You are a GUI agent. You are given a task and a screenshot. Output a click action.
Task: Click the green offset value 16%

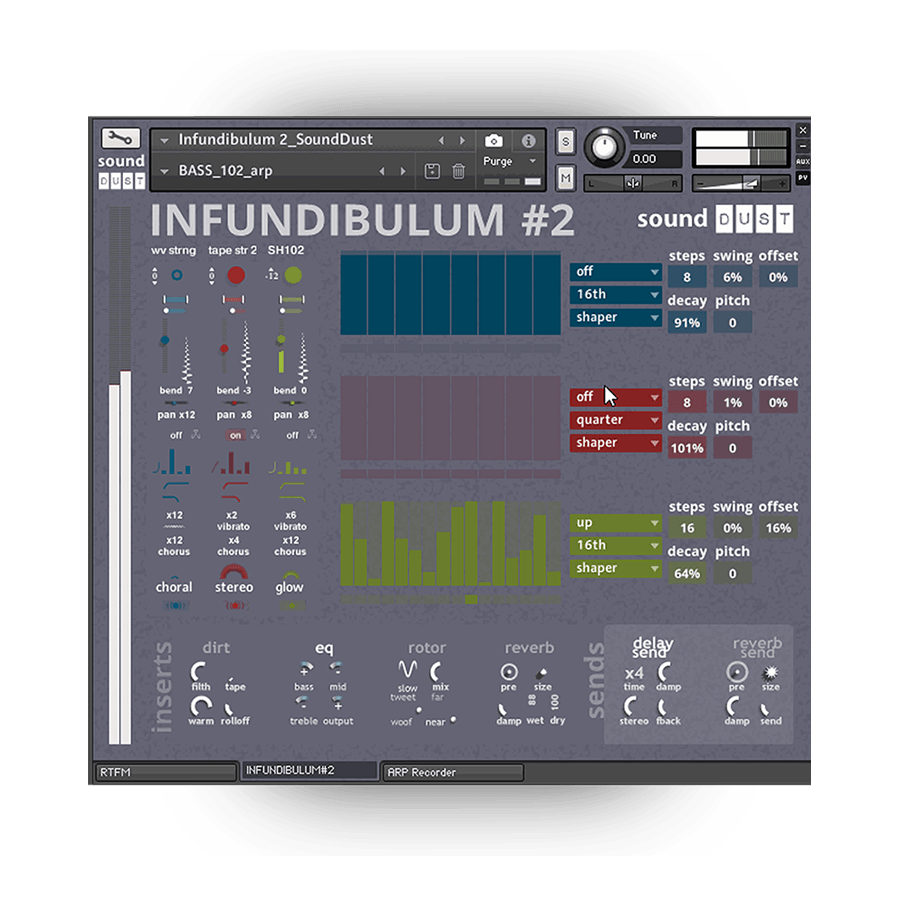[778, 529]
